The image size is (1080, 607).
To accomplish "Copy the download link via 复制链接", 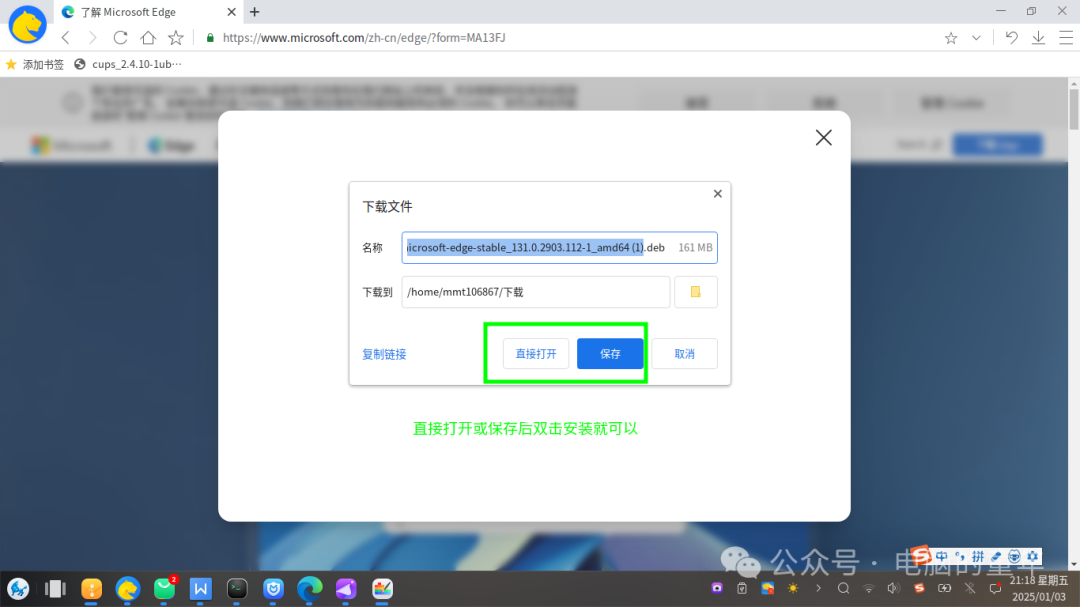I will [x=384, y=353].
